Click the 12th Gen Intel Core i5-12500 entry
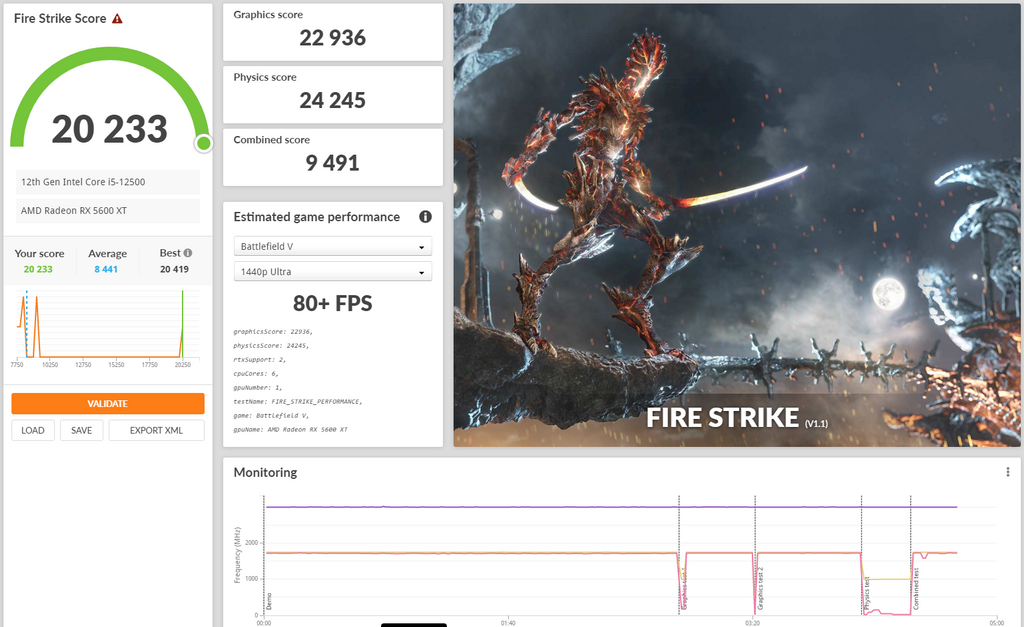This screenshot has width=1024, height=627. (x=108, y=182)
